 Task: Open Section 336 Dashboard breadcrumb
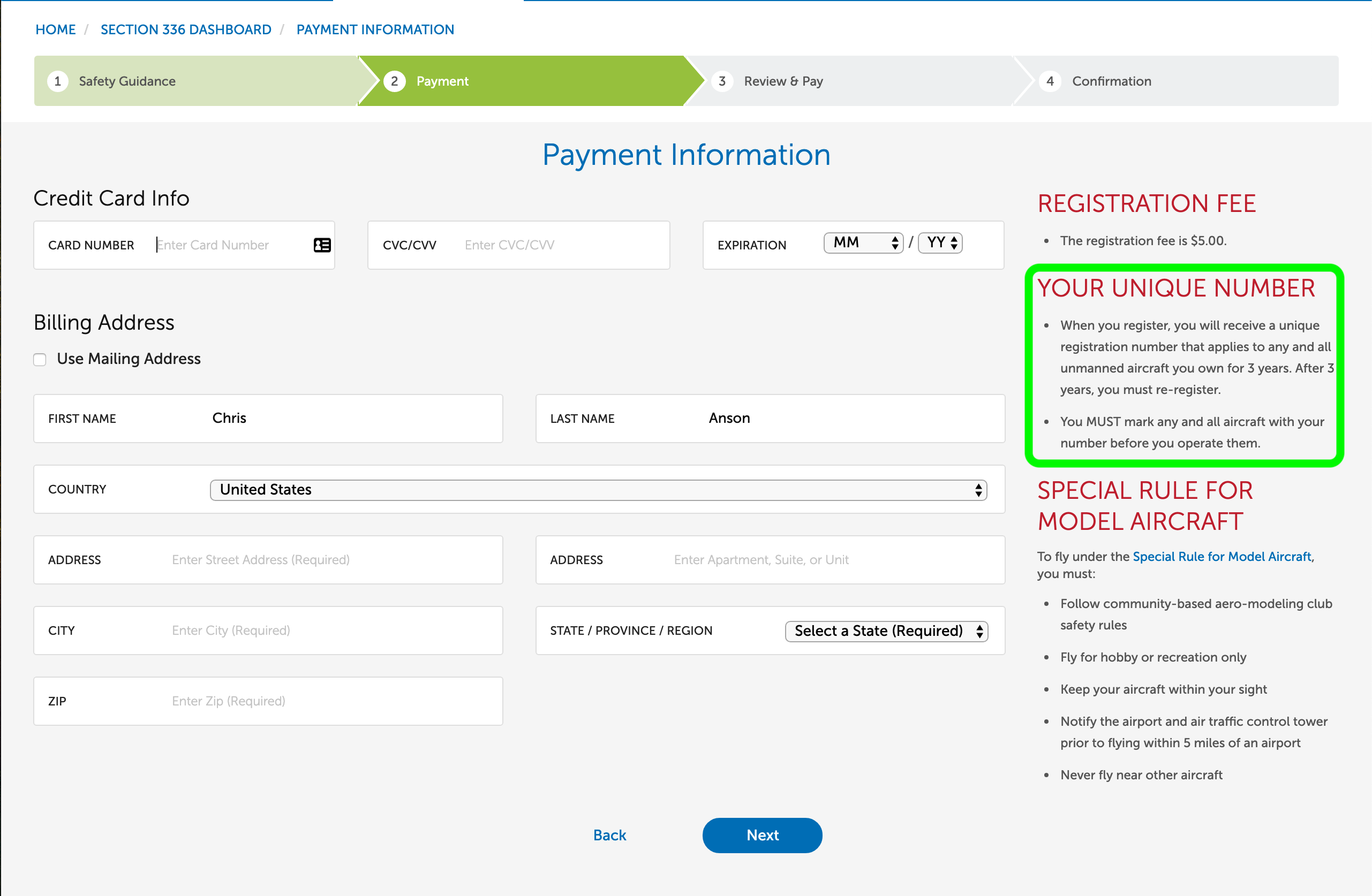tap(186, 29)
